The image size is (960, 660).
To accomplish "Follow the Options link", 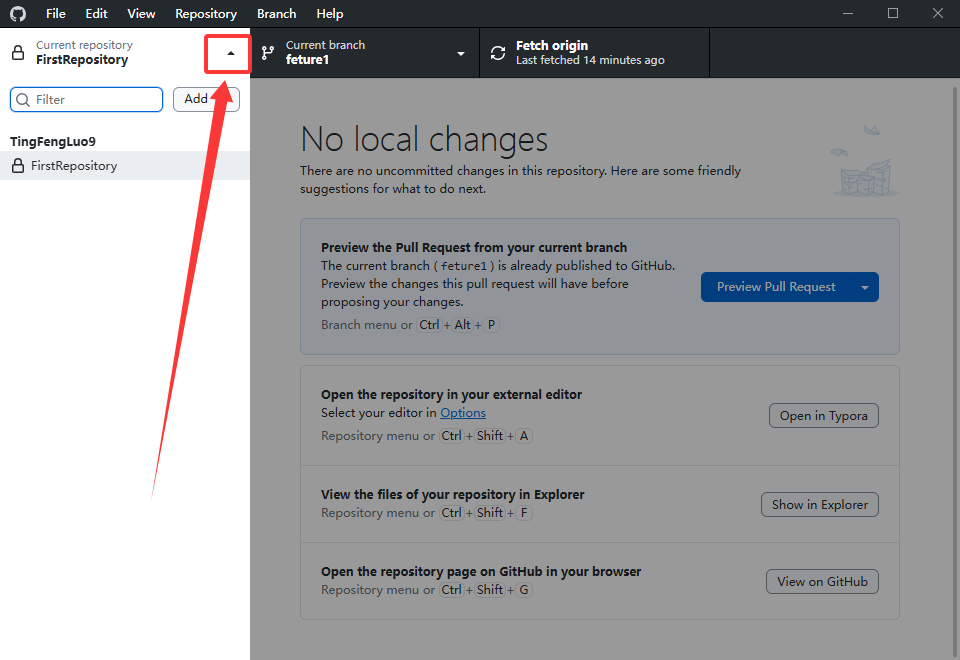I will [463, 412].
